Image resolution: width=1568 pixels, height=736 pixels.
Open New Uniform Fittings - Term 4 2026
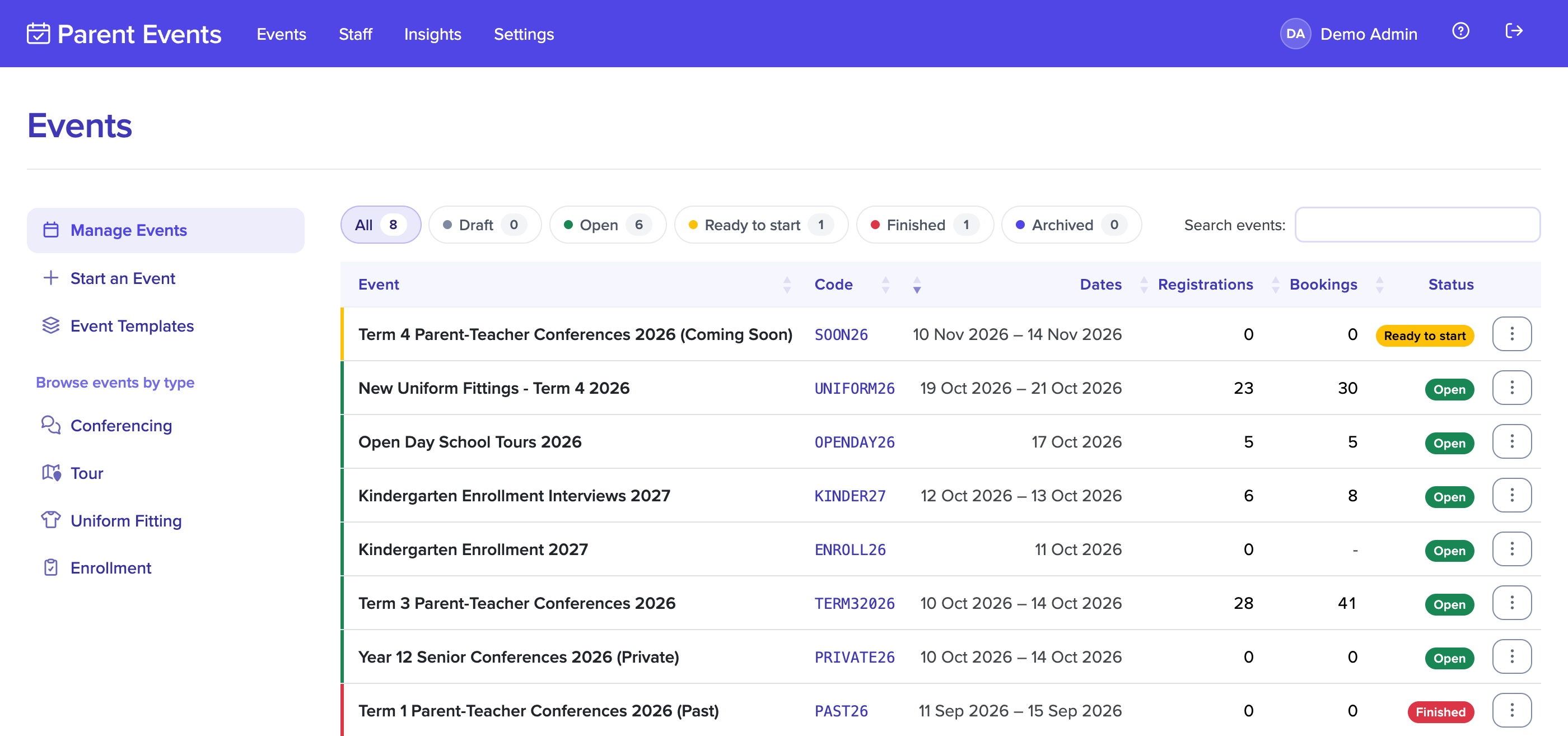[494, 388]
